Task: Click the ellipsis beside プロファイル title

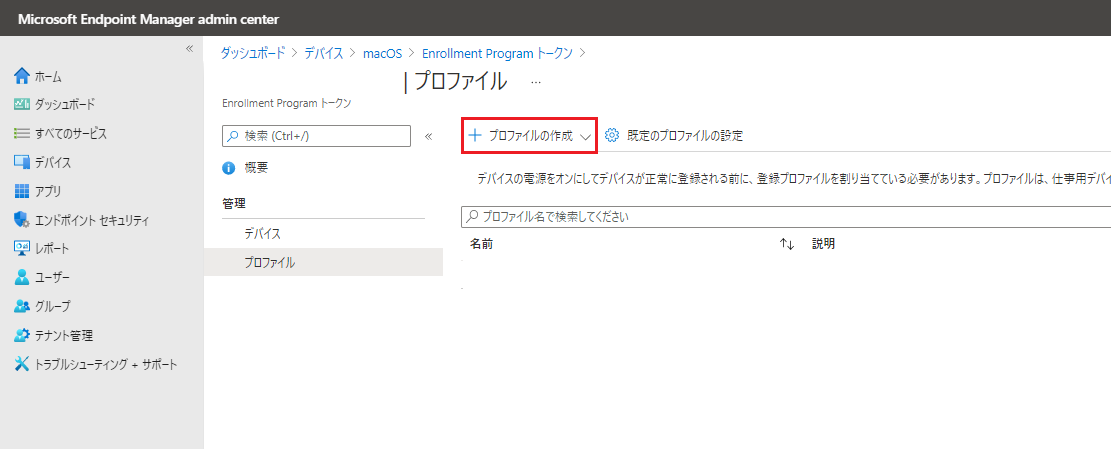Action: click(x=536, y=82)
